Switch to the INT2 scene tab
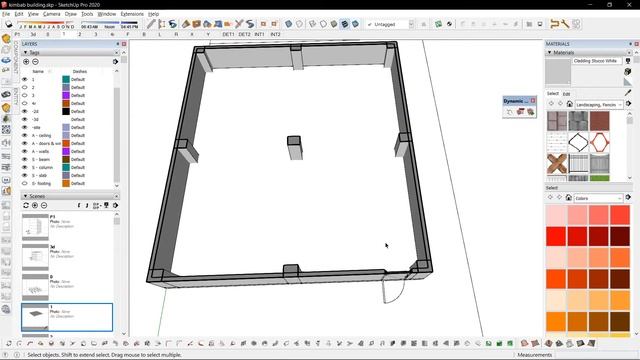The width and height of the screenshot is (640, 360). [276, 34]
